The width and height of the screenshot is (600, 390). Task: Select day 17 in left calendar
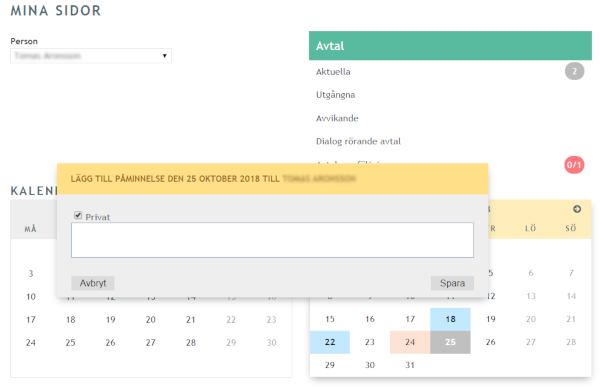[x=31, y=320]
